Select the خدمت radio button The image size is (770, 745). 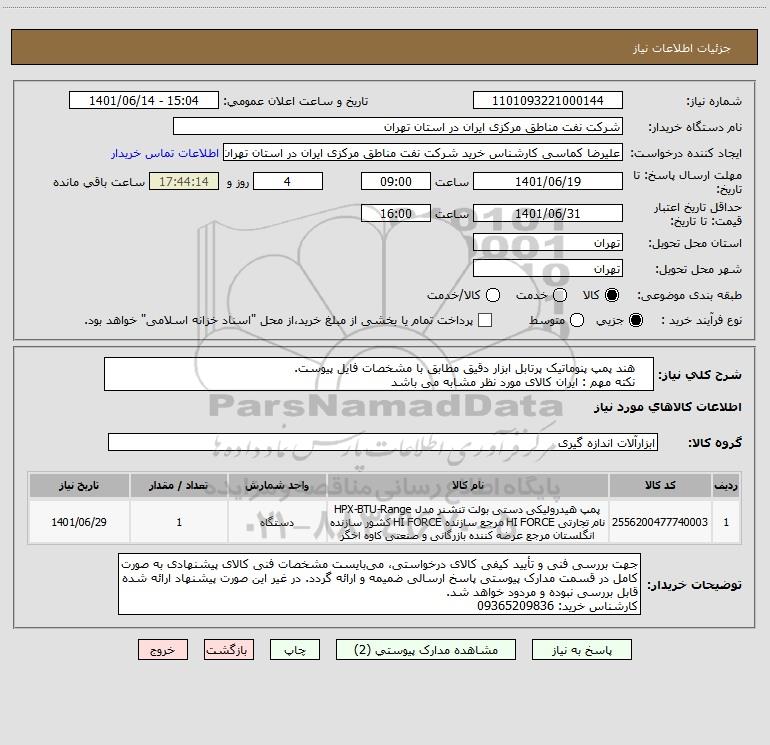click(560, 295)
